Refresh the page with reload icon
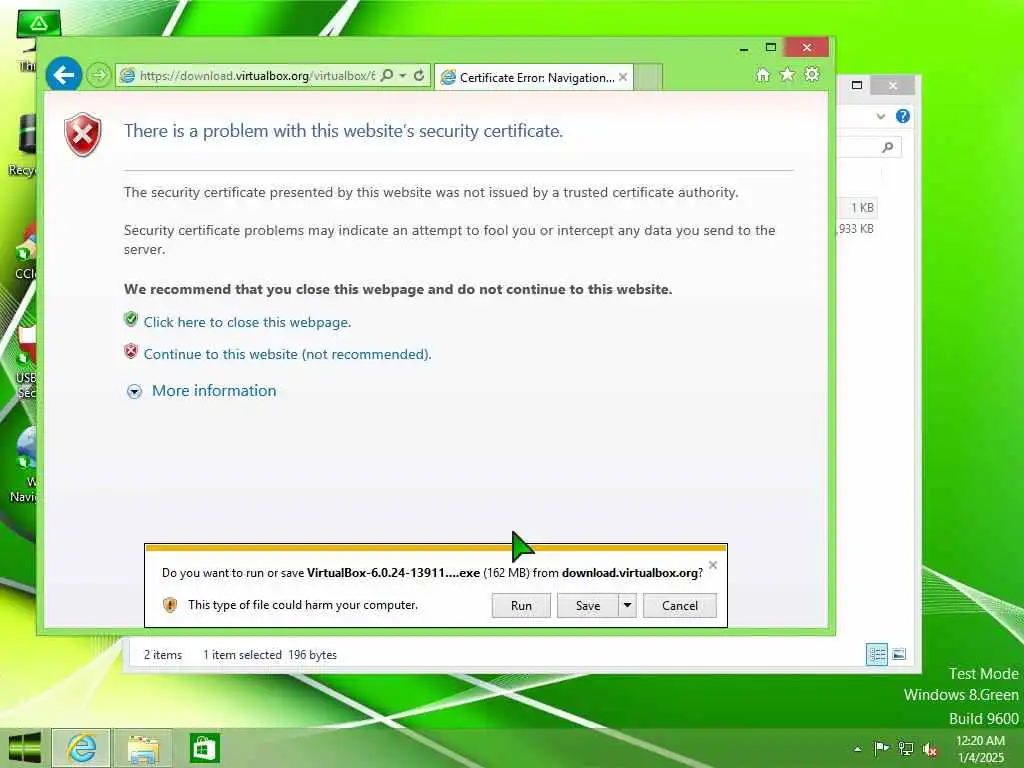Screen dimensions: 1024x768 419,75
